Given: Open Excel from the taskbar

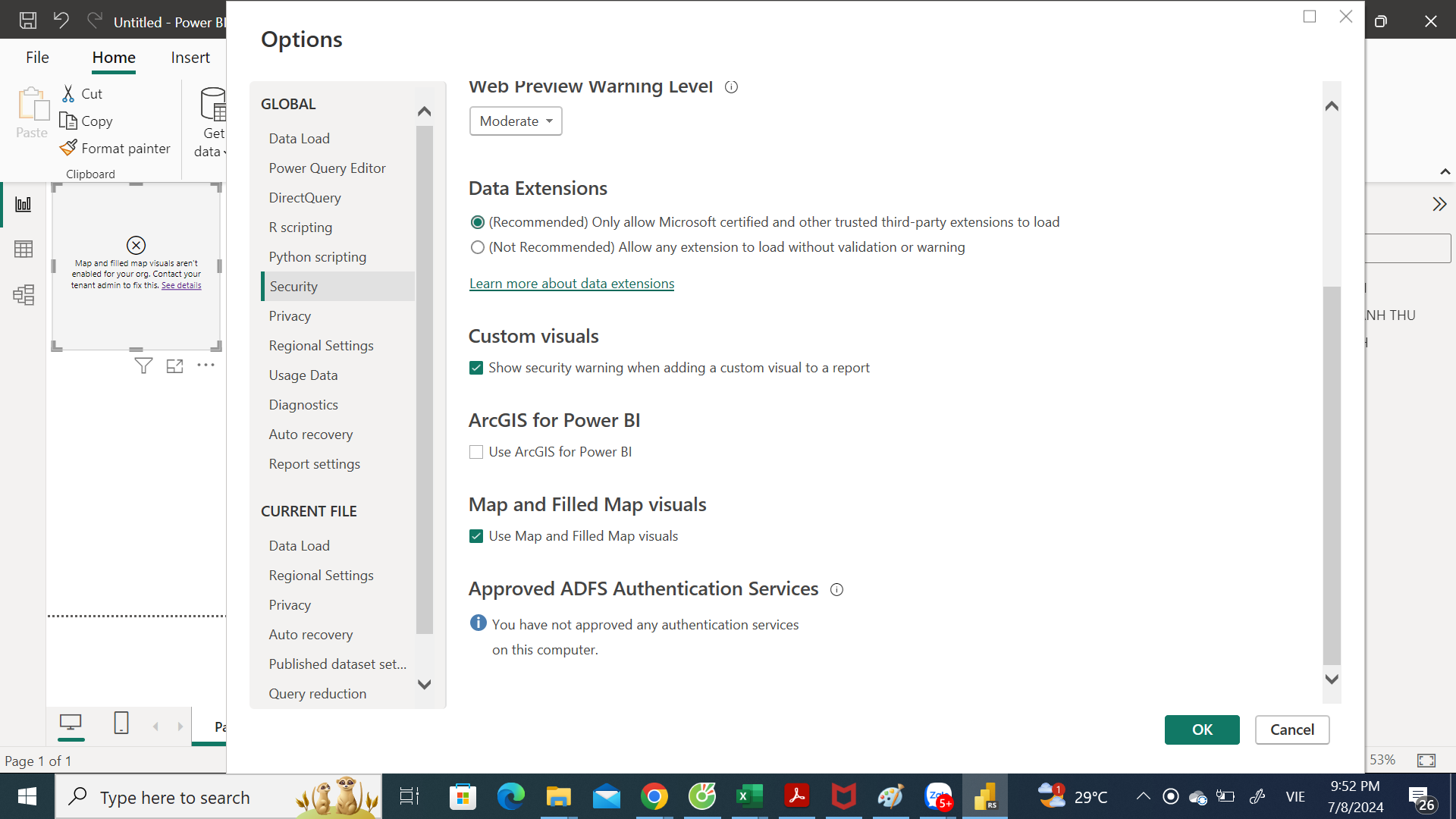Looking at the screenshot, I should coord(749,797).
